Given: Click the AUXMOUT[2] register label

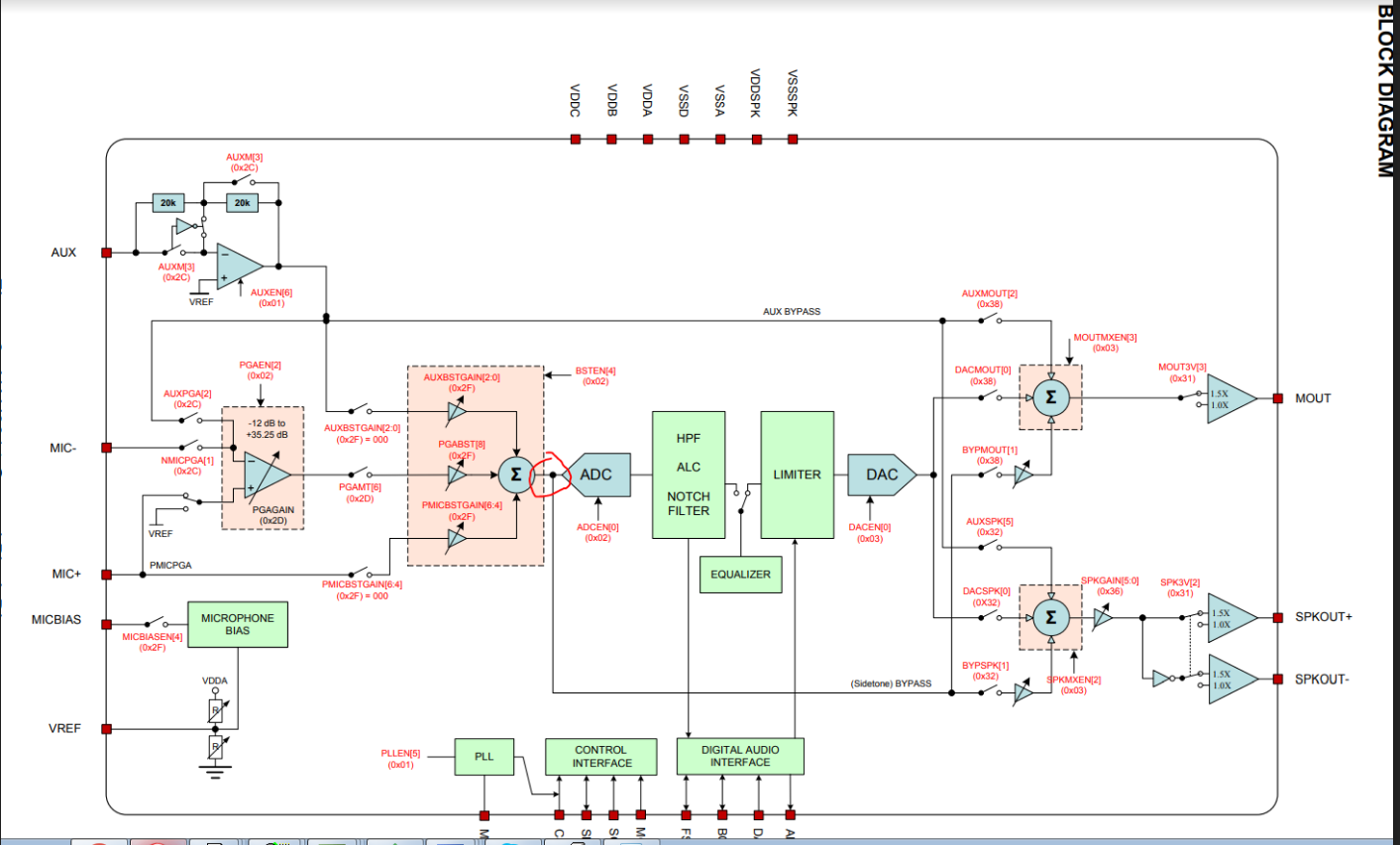Looking at the screenshot, I should (990, 298).
